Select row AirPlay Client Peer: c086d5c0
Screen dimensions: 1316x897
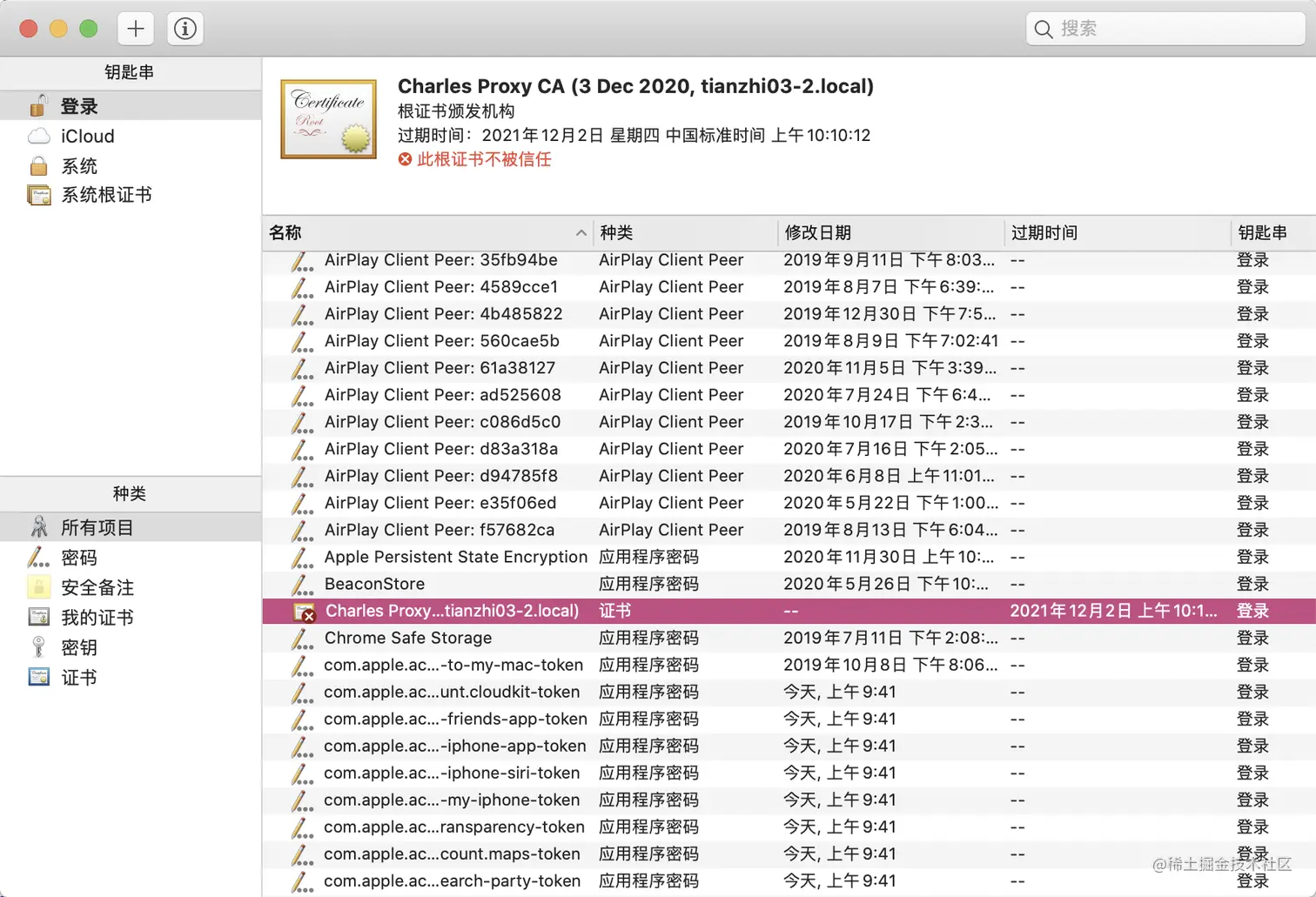(x=789, y=422)
